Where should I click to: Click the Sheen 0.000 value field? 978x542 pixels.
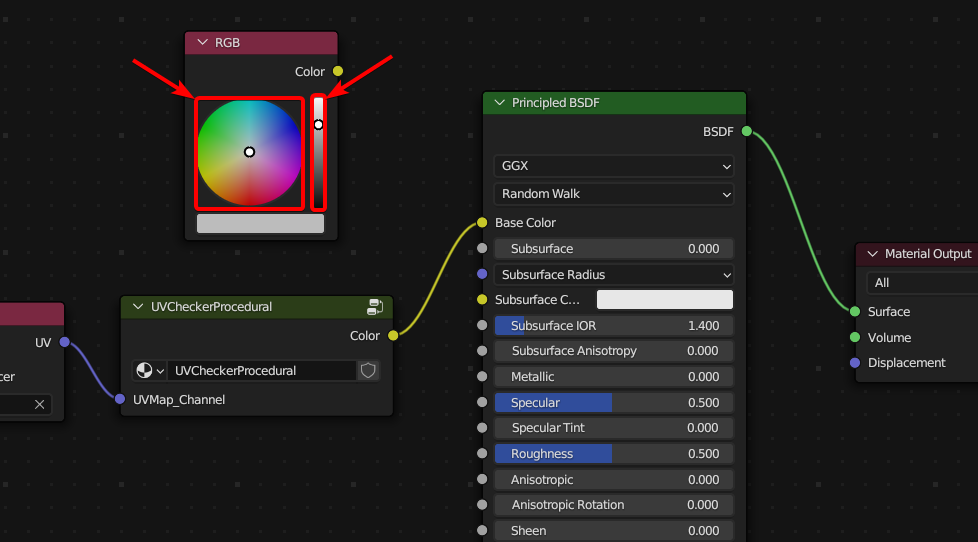pyautogui.click(x=614, y=531)
